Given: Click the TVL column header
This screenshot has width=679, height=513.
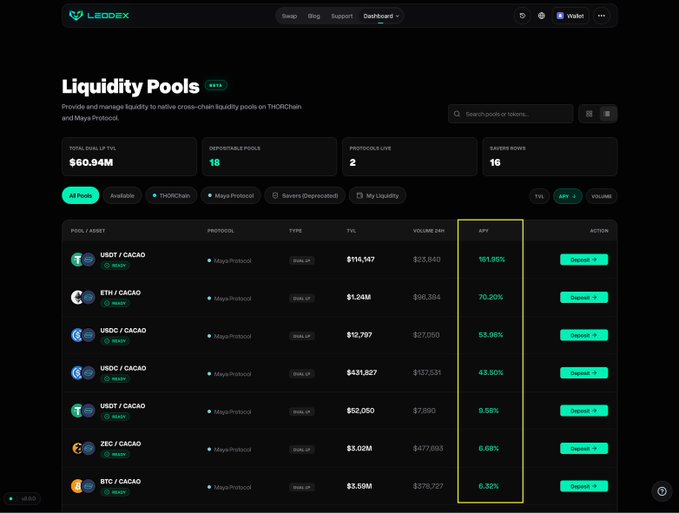Looking at the screenshot, I should [x=351, y=231].
